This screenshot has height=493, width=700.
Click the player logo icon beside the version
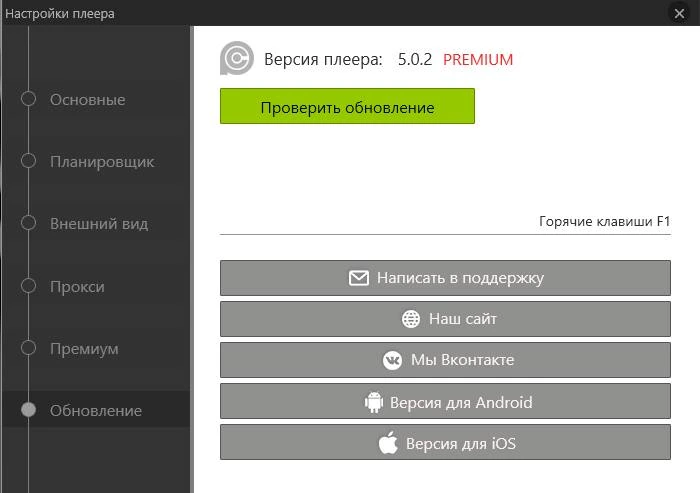click(237, 58)
